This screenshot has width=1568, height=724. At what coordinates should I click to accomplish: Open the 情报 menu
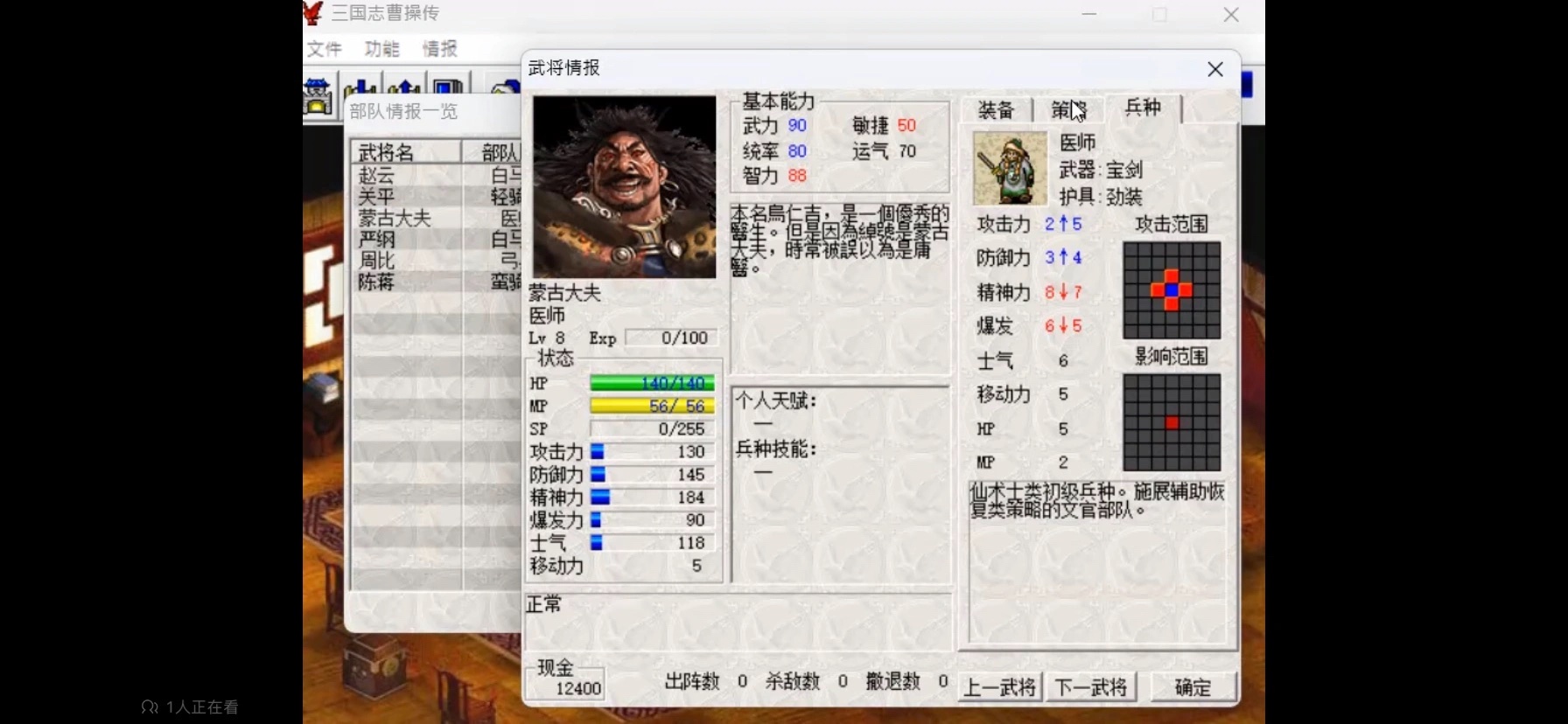click(439, 49)
